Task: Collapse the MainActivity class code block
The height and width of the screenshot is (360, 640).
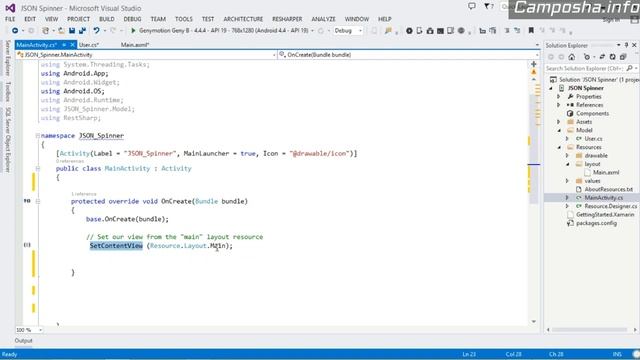Action: [38, 168]
